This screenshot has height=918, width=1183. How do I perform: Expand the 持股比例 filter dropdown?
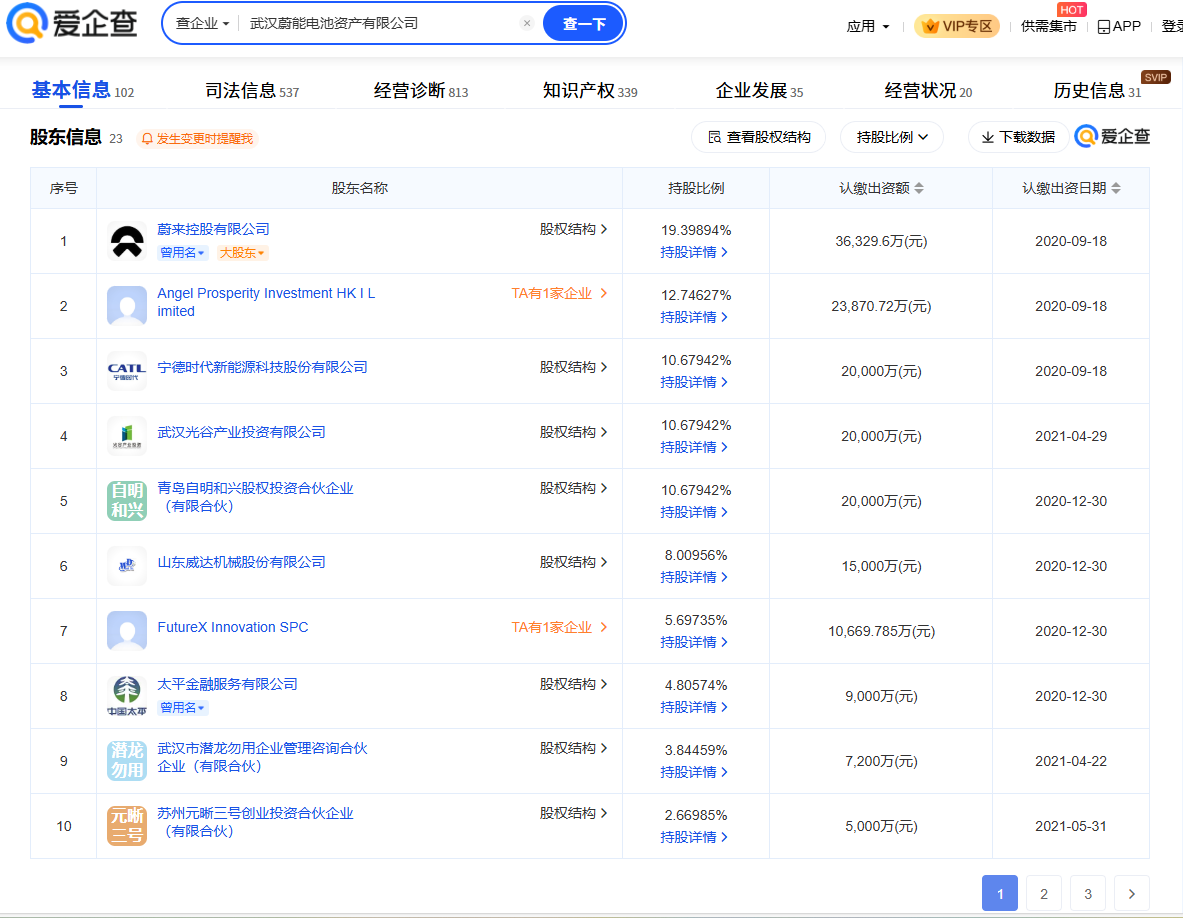(x=892, y=137)
